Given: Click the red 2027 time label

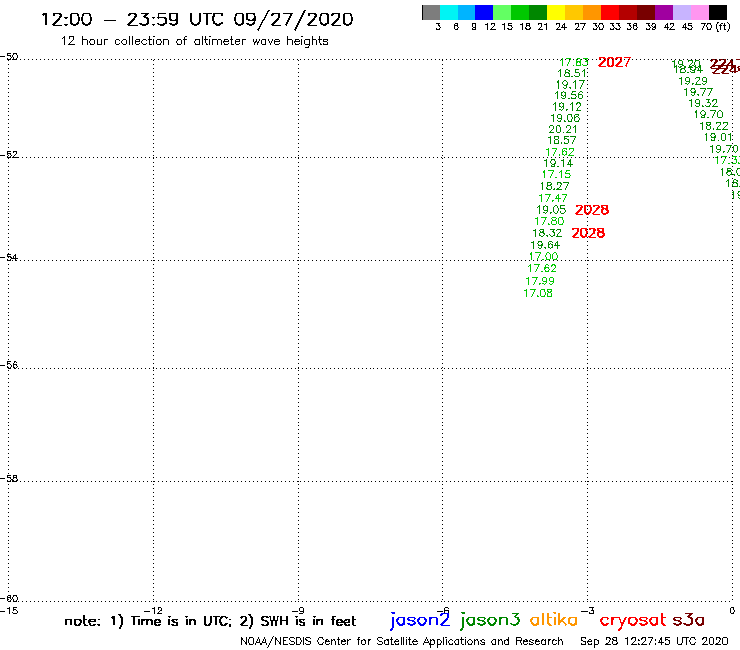Looking at the screenshot, I should click(x=614, y=62).
